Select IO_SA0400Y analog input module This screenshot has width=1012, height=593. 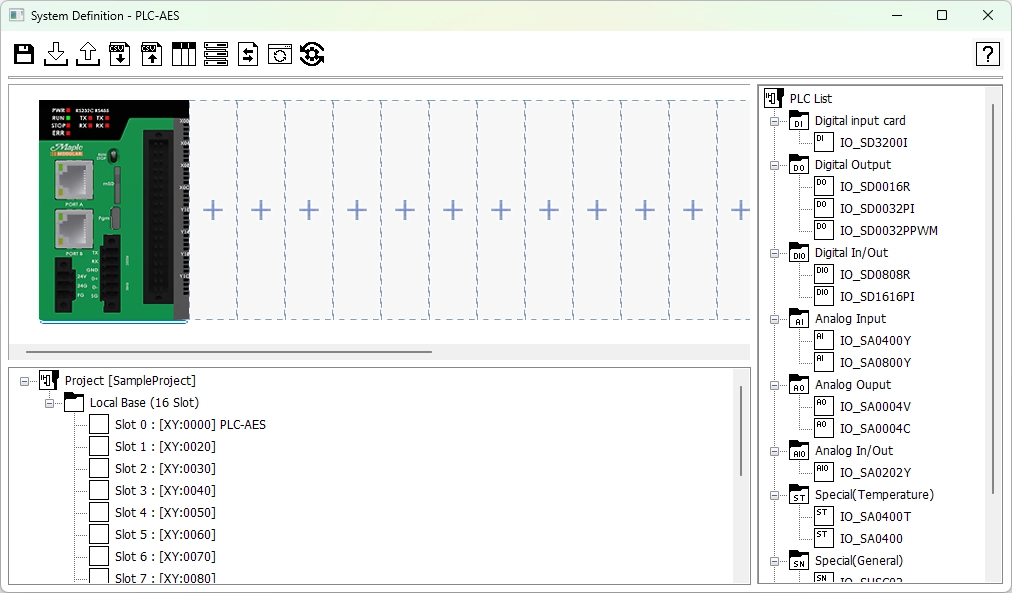(x=875, y=341)
